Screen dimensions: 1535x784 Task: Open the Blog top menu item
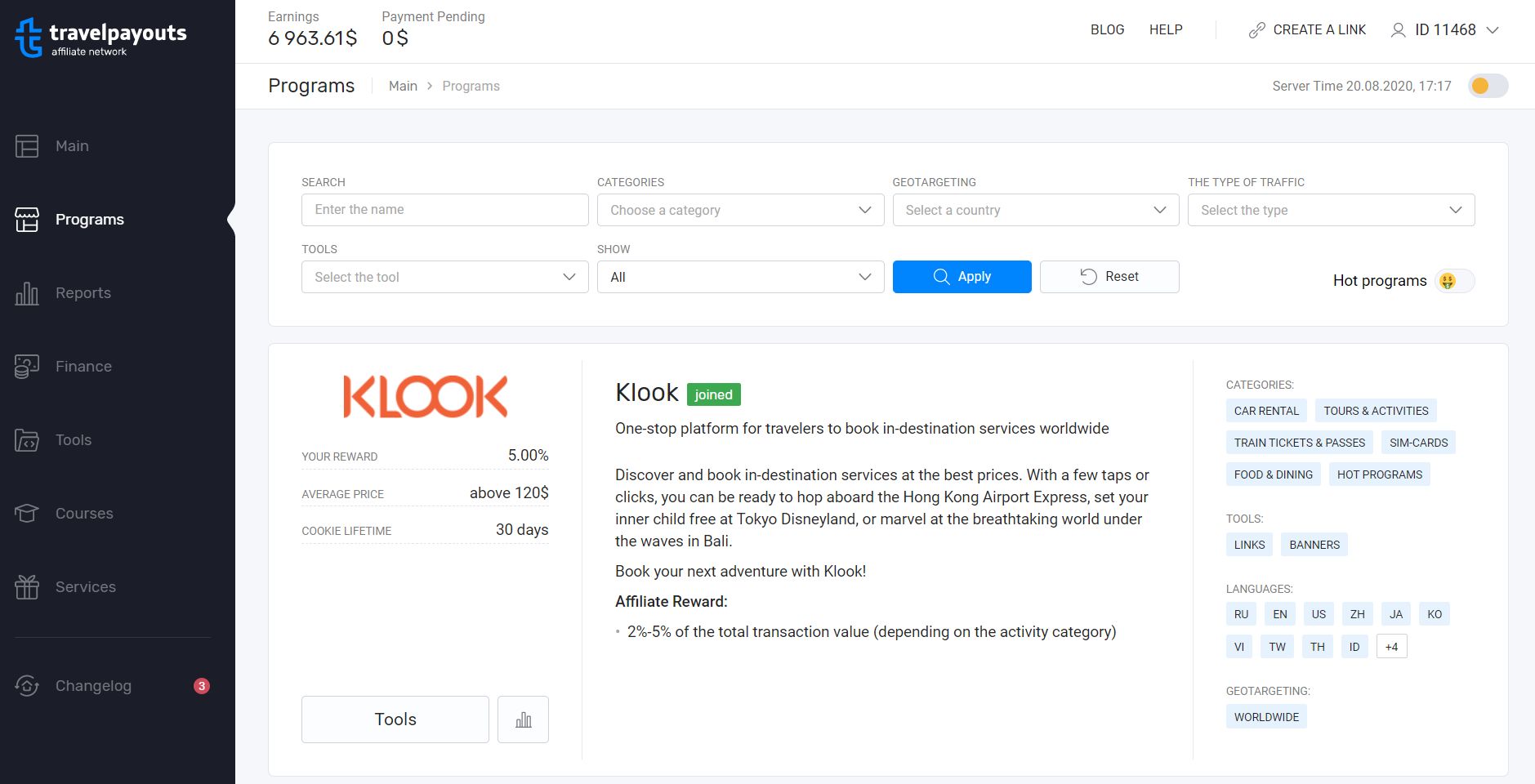click(1107, 30)
